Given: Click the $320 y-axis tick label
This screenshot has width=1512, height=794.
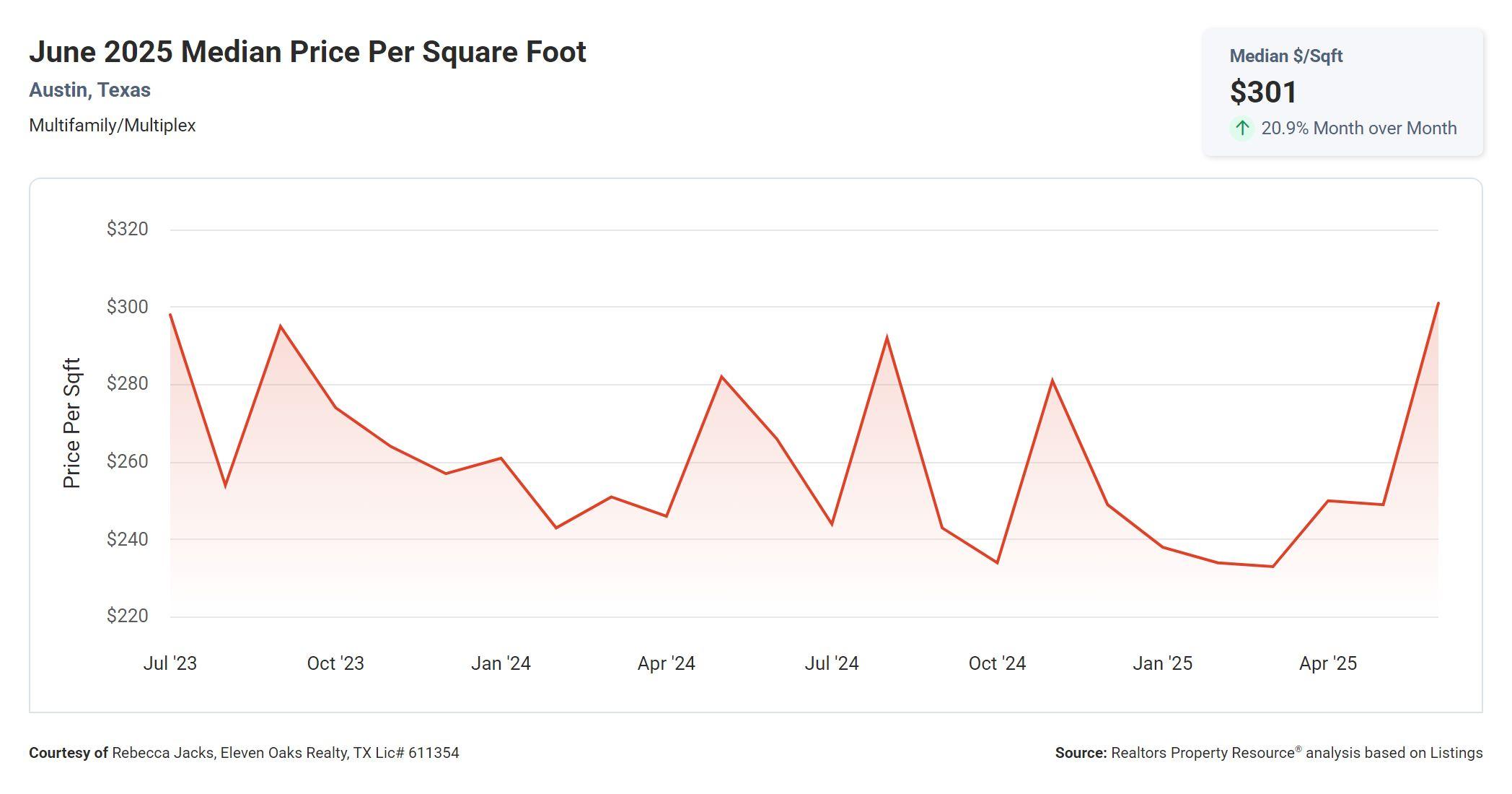Looking at the screenshot, I should coord(127,230).
